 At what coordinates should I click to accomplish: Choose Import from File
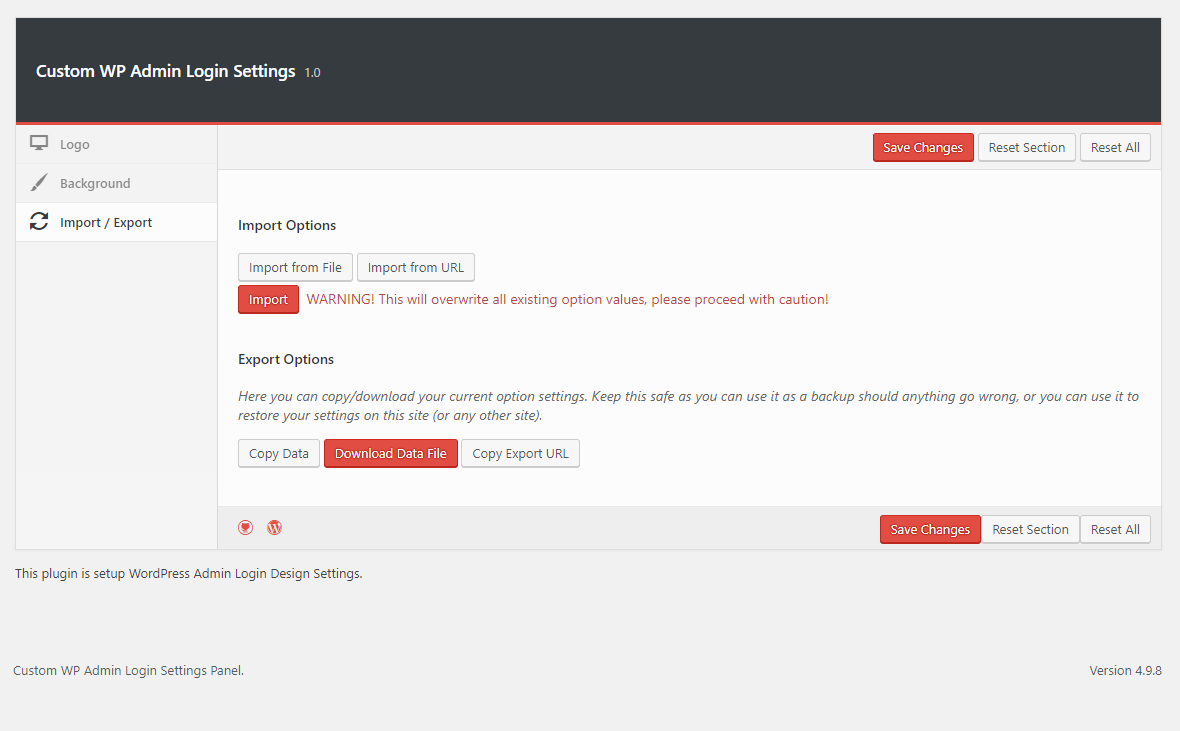[295, 267]
